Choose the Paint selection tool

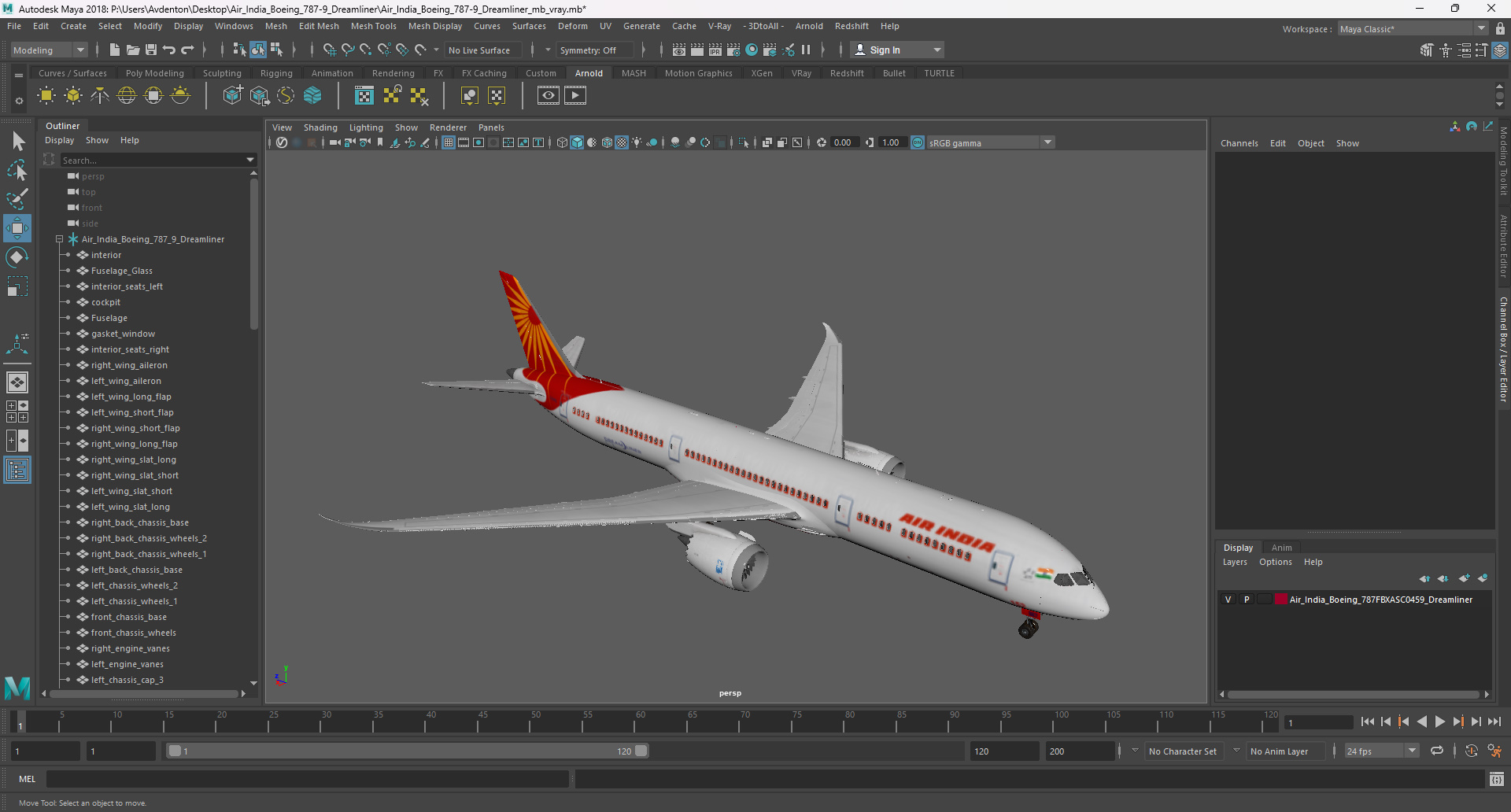17,199
